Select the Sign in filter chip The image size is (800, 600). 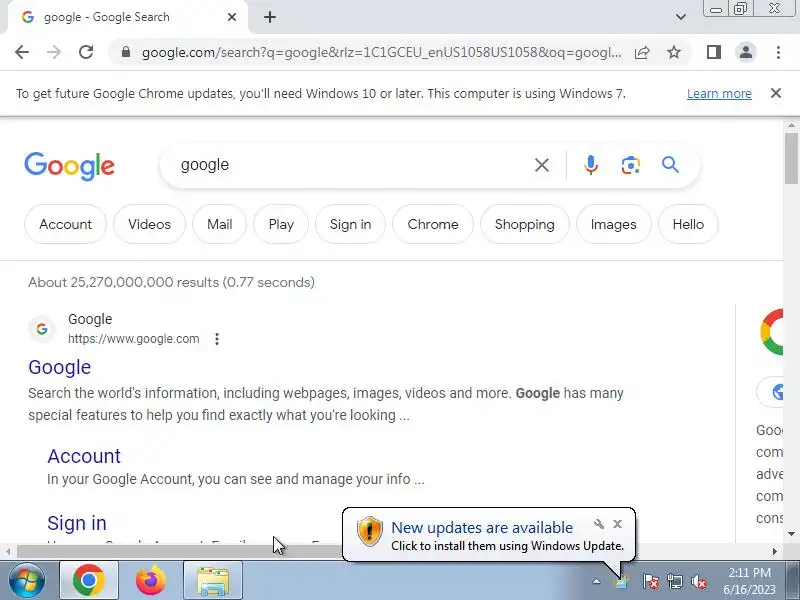(351, 224)
